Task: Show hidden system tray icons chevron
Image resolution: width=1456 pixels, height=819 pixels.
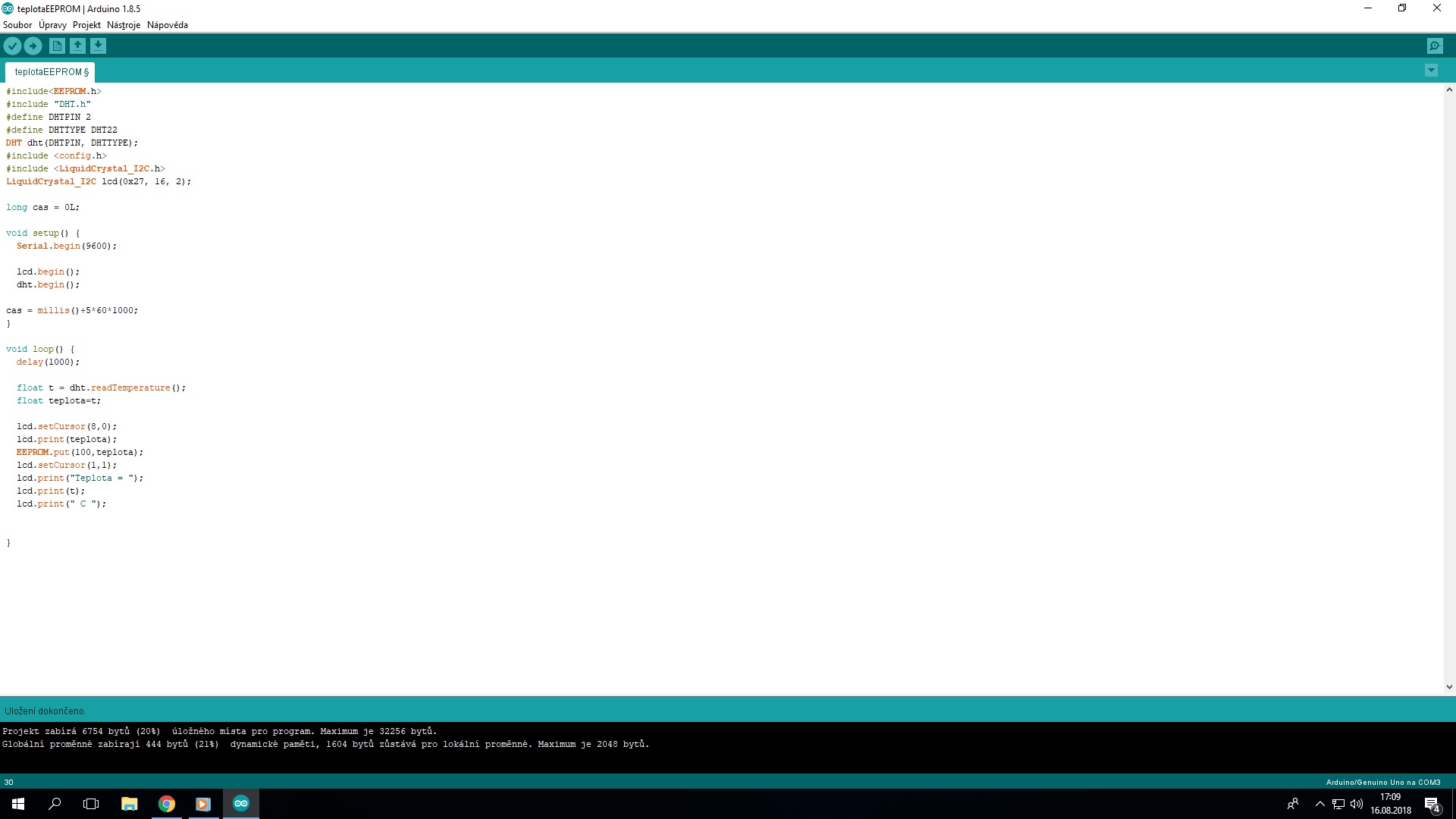Action: pos(1319,804)
